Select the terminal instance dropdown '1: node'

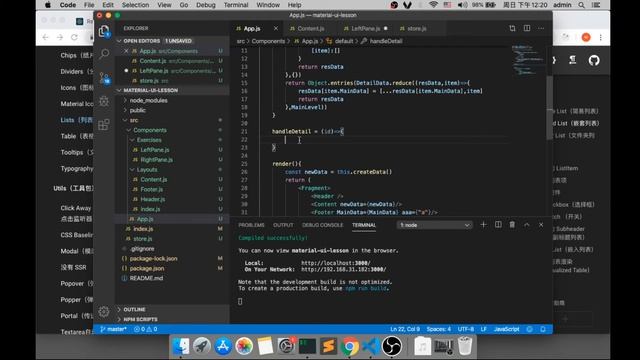(x=434, y=225)
